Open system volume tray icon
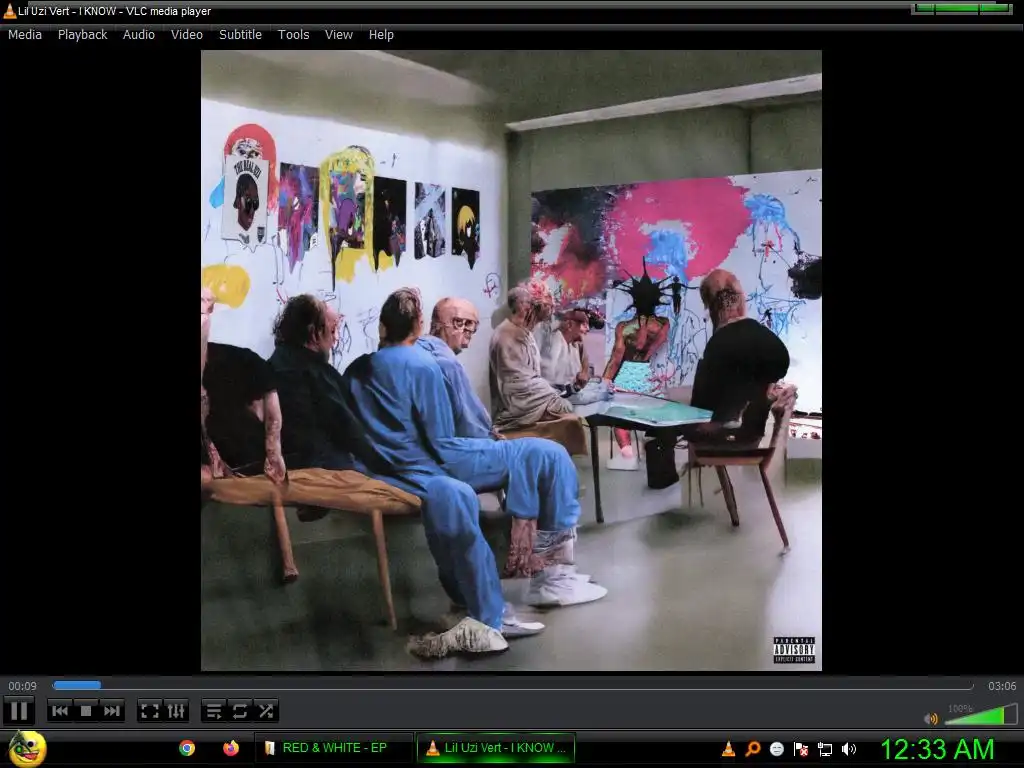 point(848,749)
